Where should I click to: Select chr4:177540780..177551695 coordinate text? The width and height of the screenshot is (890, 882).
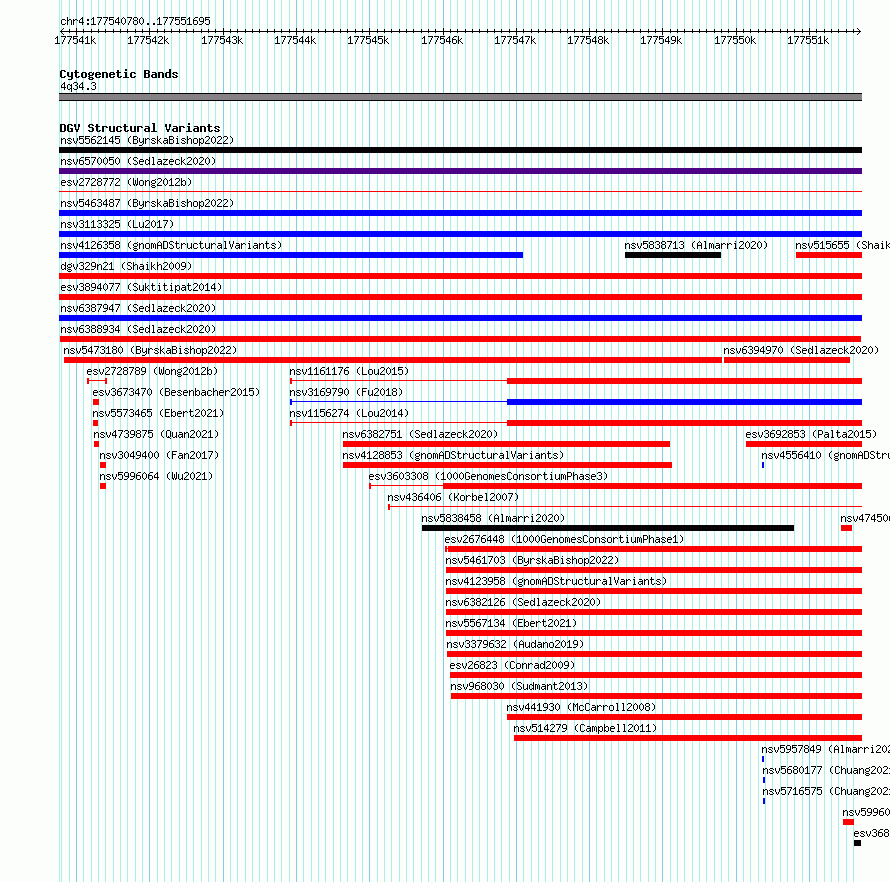click(135, 21)
